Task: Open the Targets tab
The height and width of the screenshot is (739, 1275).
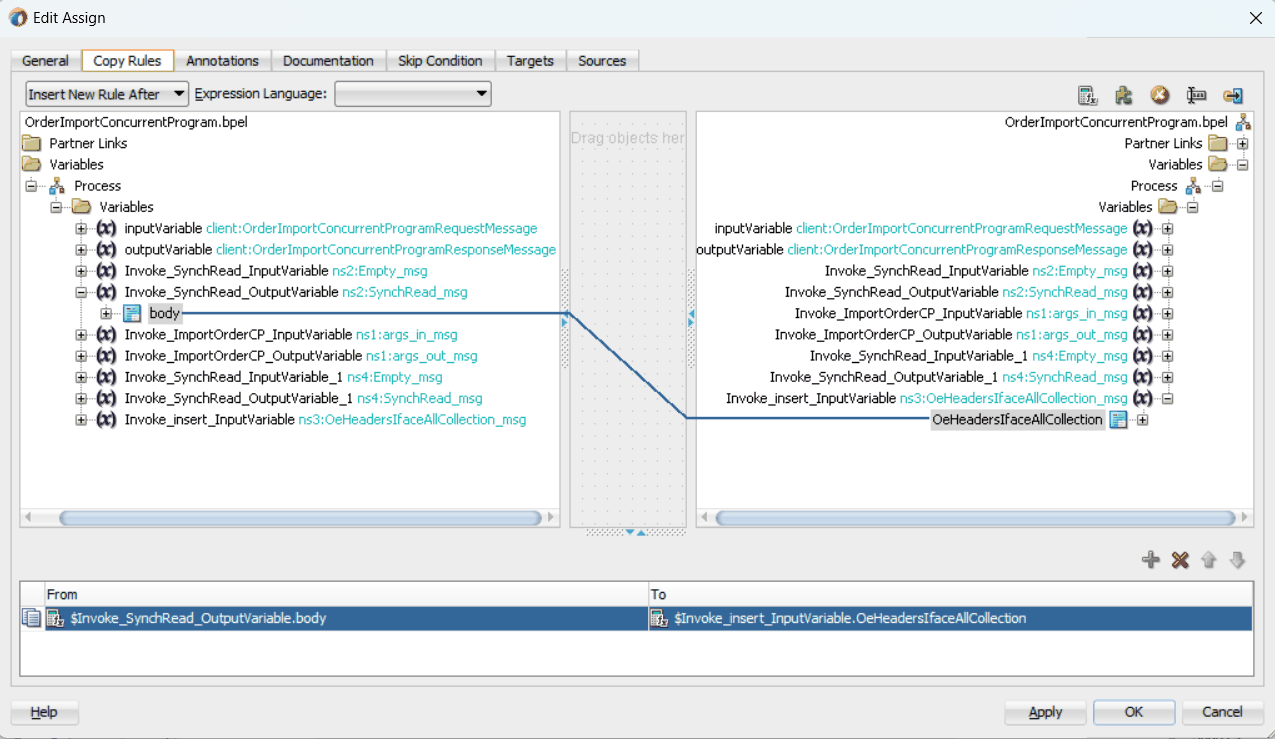Action: coord(530,61)
